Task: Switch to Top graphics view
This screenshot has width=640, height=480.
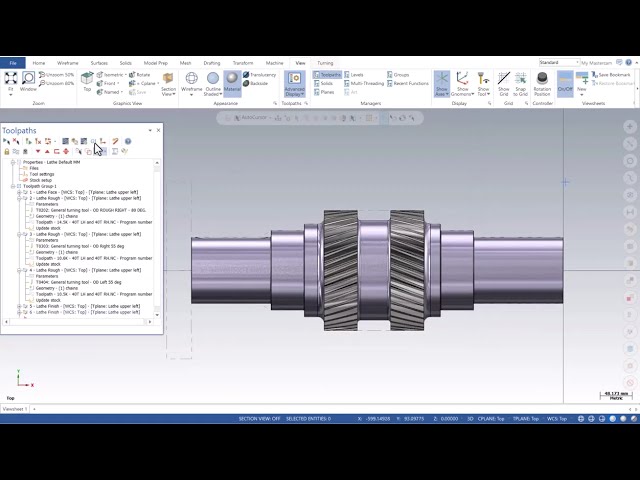Action: [x=87, y=81]
